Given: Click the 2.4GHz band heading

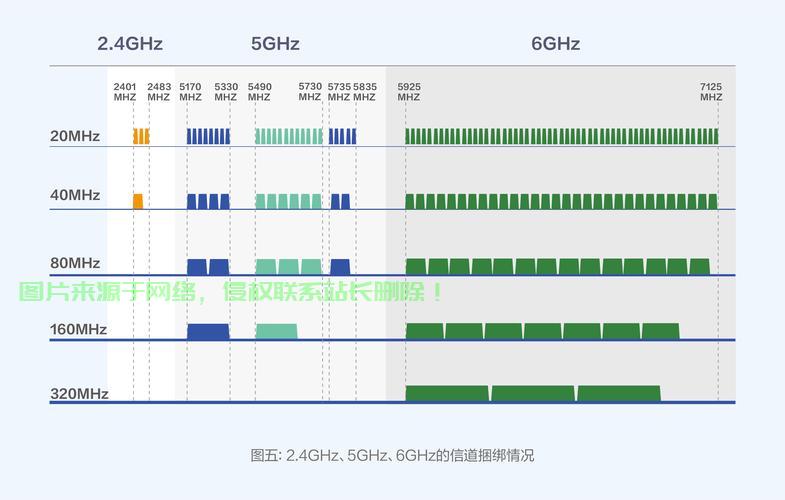Looking at the screenshot, I should pos(129,44).
